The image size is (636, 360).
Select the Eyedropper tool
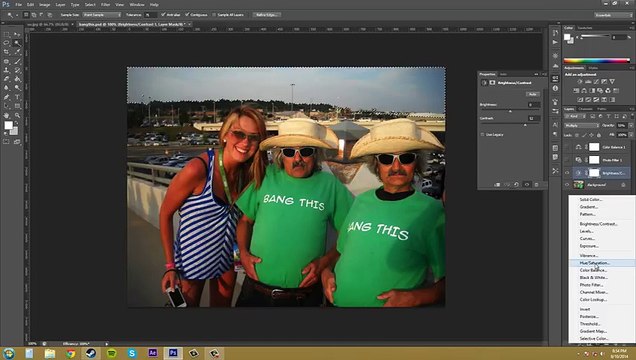tap(17, 52)
